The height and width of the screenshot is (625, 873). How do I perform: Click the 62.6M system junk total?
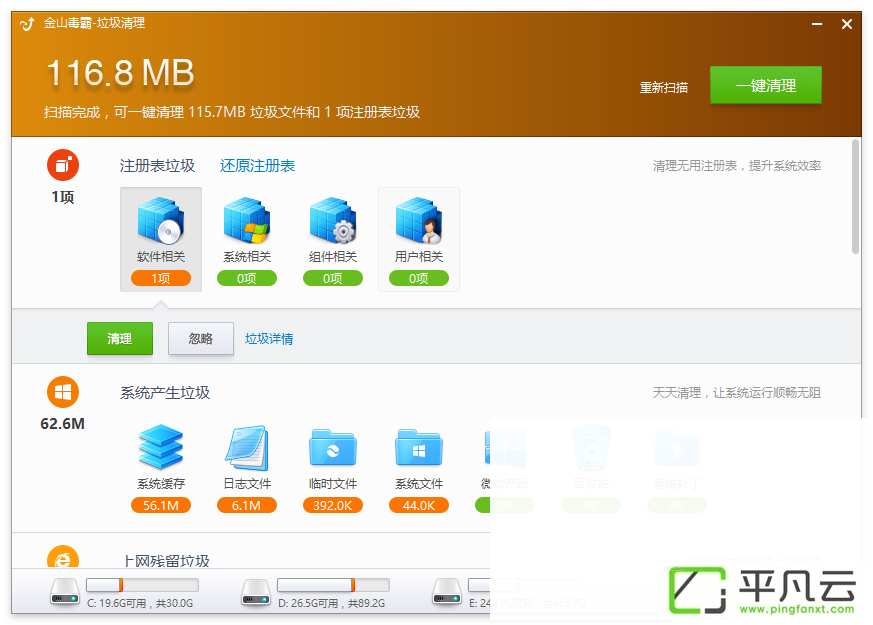(x=62, y=424)
